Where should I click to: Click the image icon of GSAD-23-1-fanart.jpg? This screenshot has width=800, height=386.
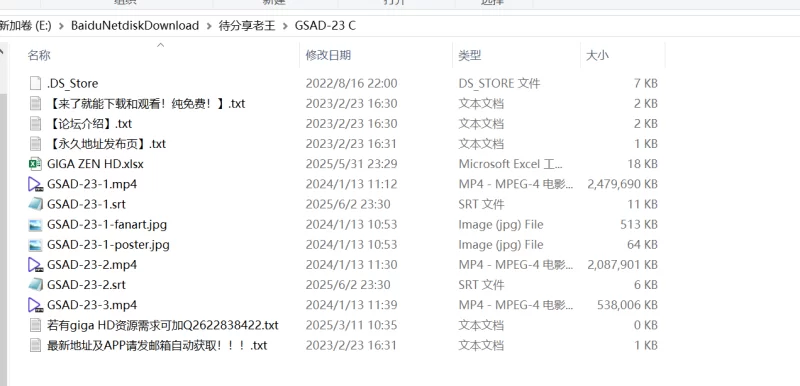coord(35,224)
